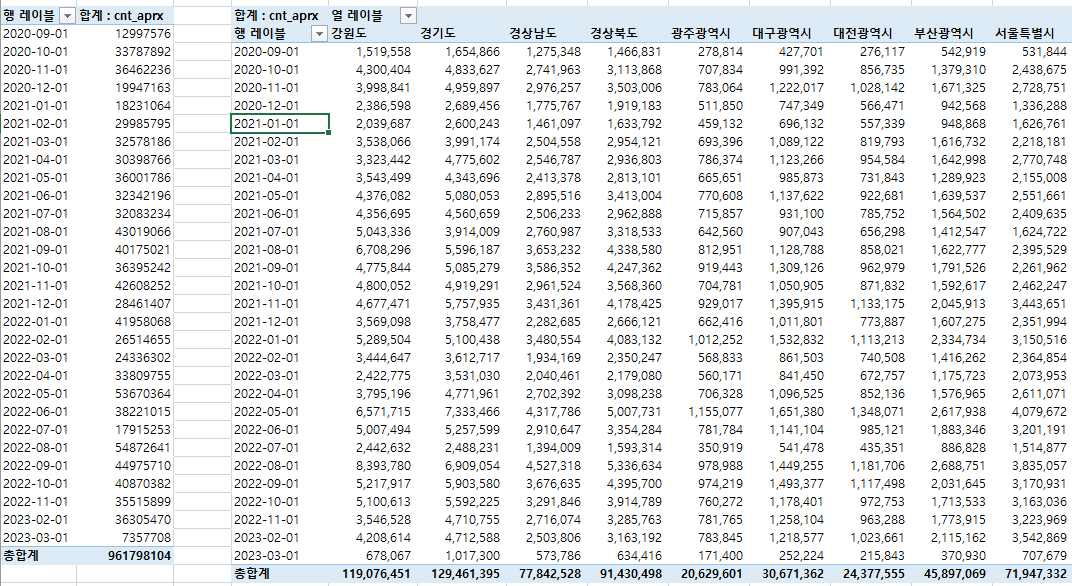This screenshot has height=586, width=1072.
Task: Select the 강원도 column header
Action: 349,34
